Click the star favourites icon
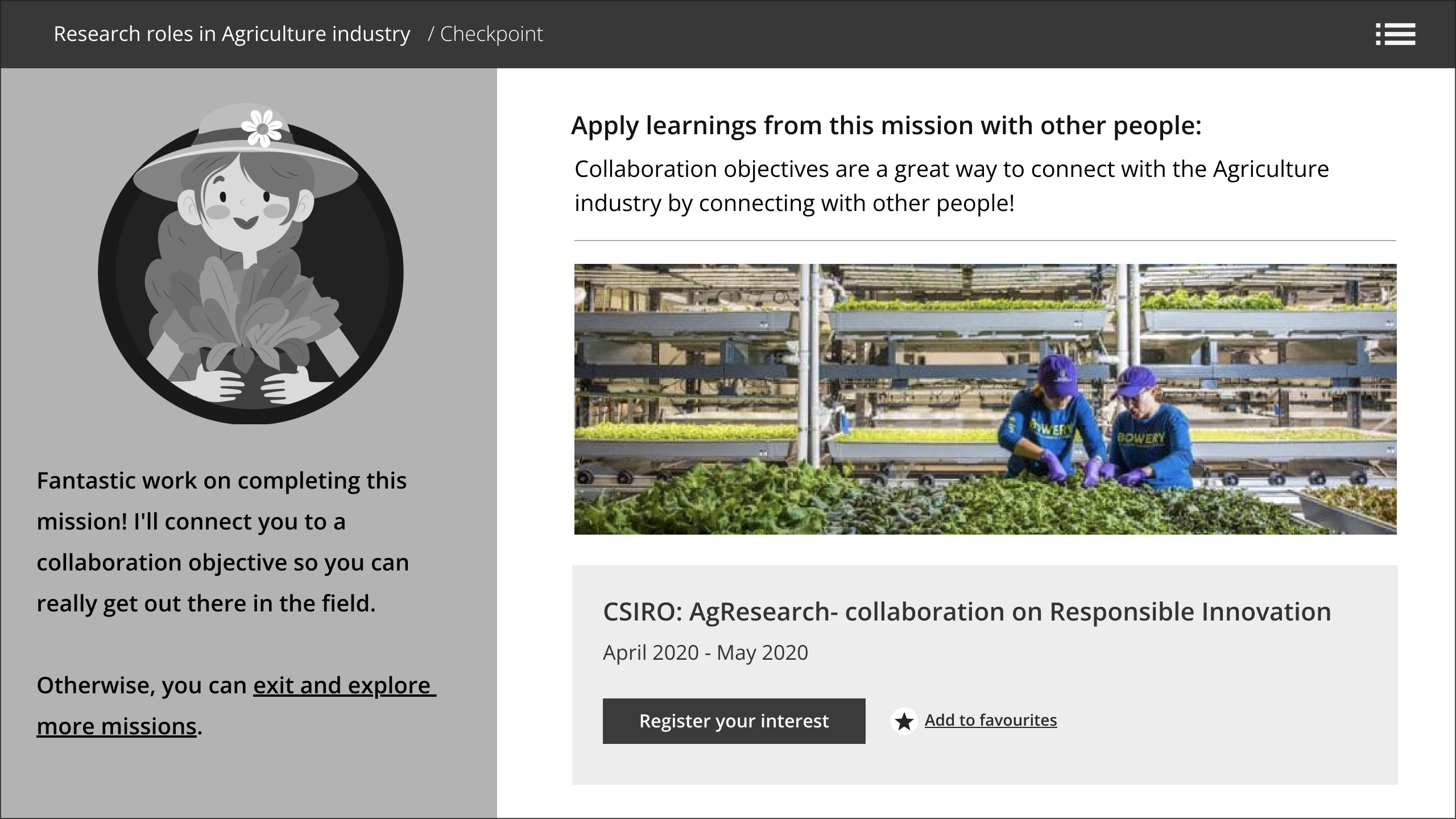This screenshot has width=1456, height=819. click(904, 721)
